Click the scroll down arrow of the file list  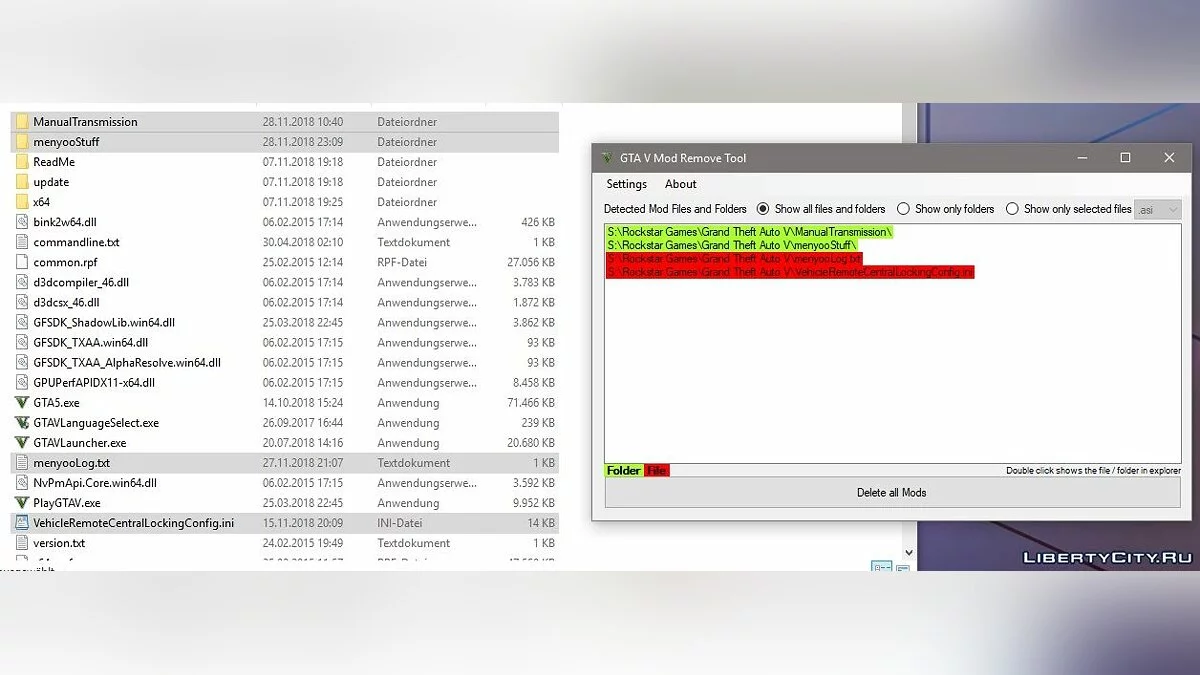pos(908,552)
